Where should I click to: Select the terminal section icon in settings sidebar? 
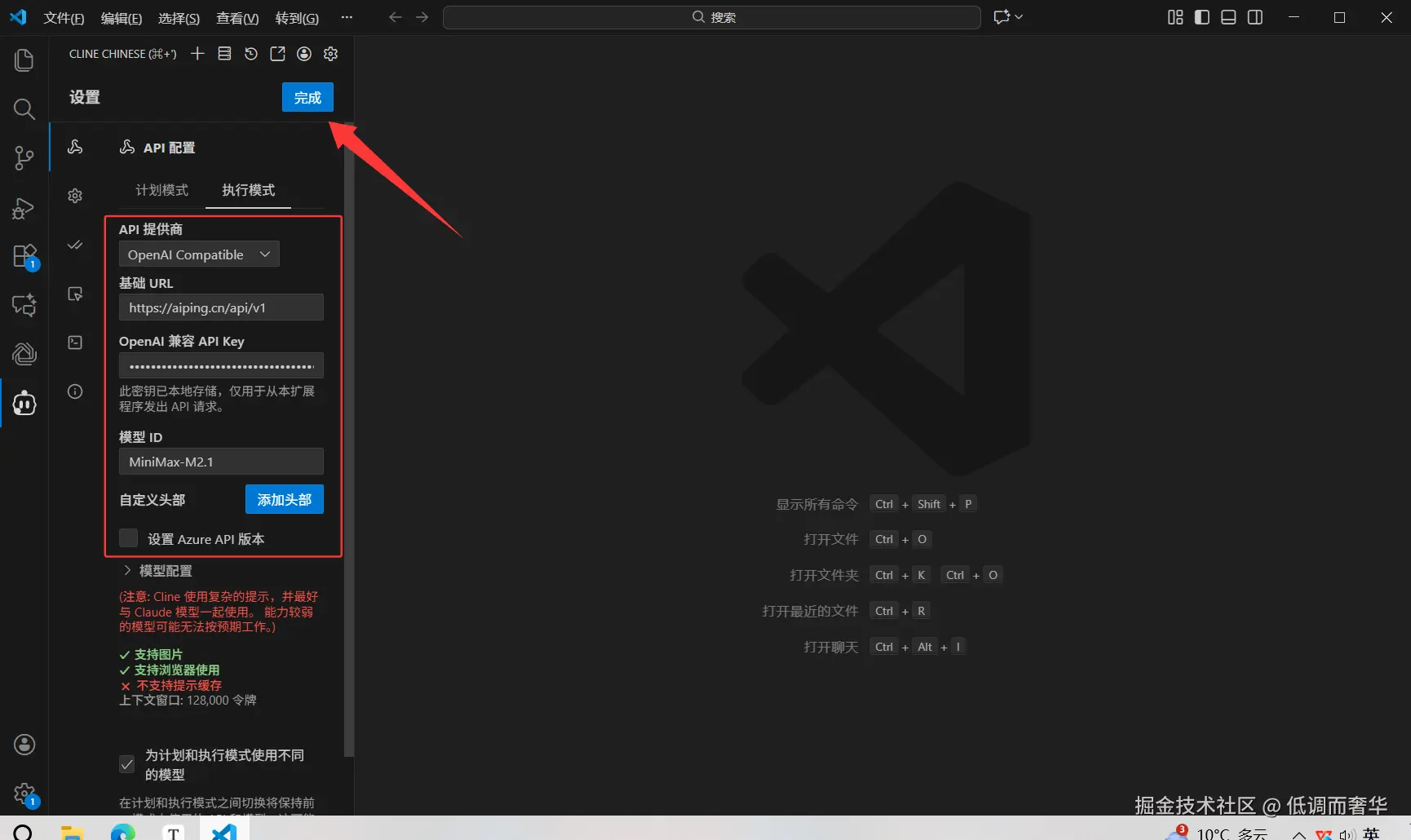point(75,343)
